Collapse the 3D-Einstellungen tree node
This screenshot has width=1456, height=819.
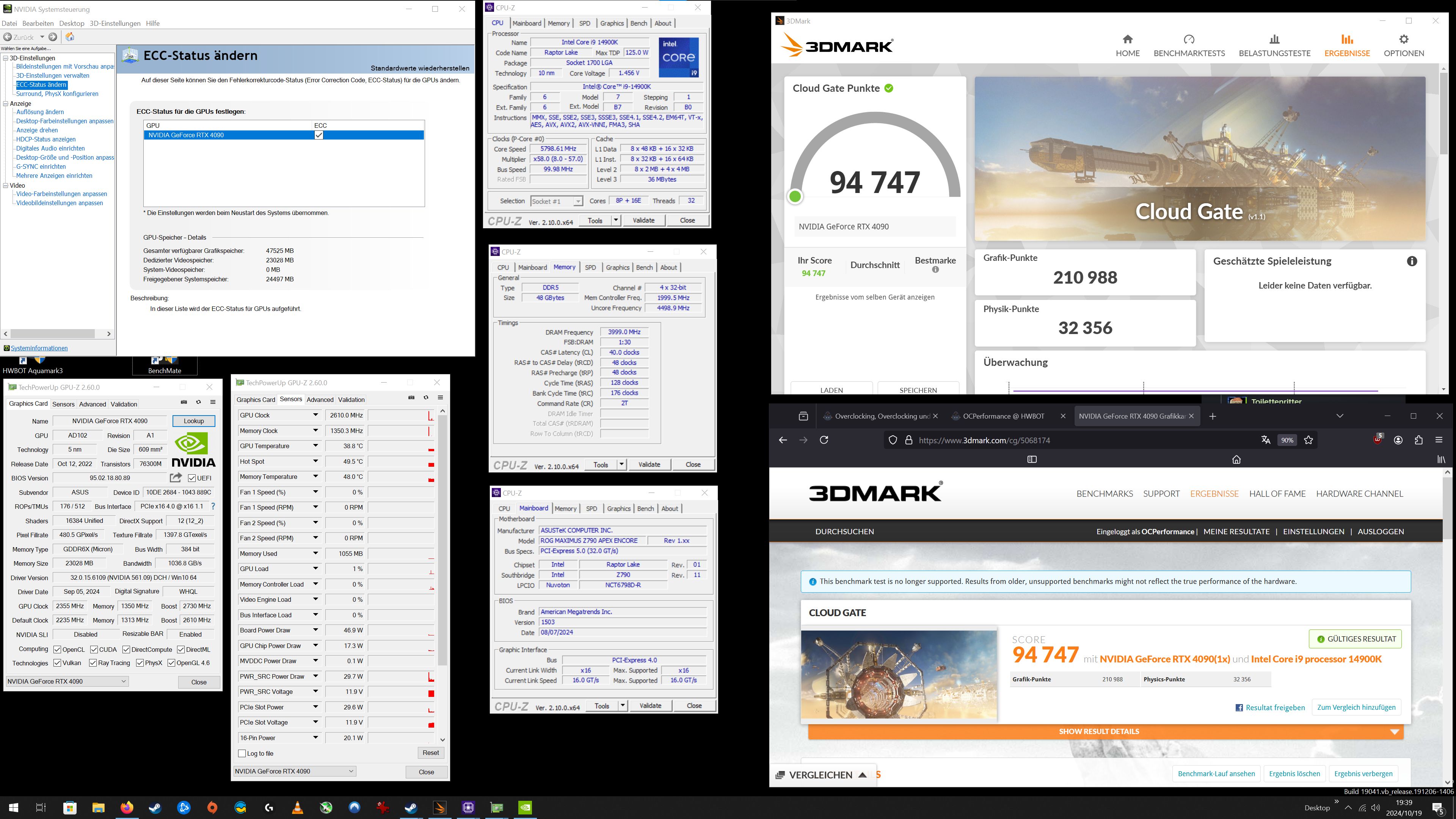(x=6, y=58)
